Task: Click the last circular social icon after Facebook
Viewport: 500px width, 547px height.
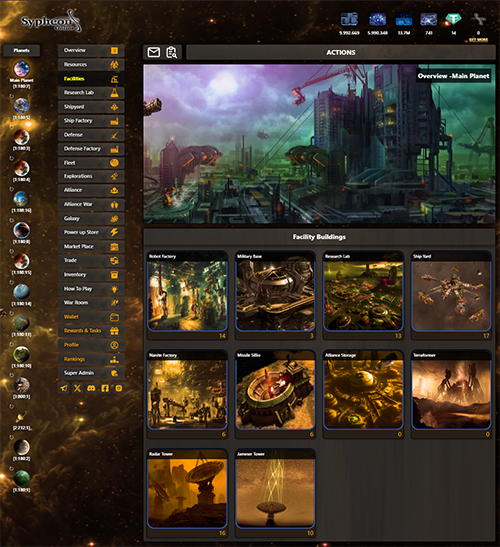Action: click(119, 388)
